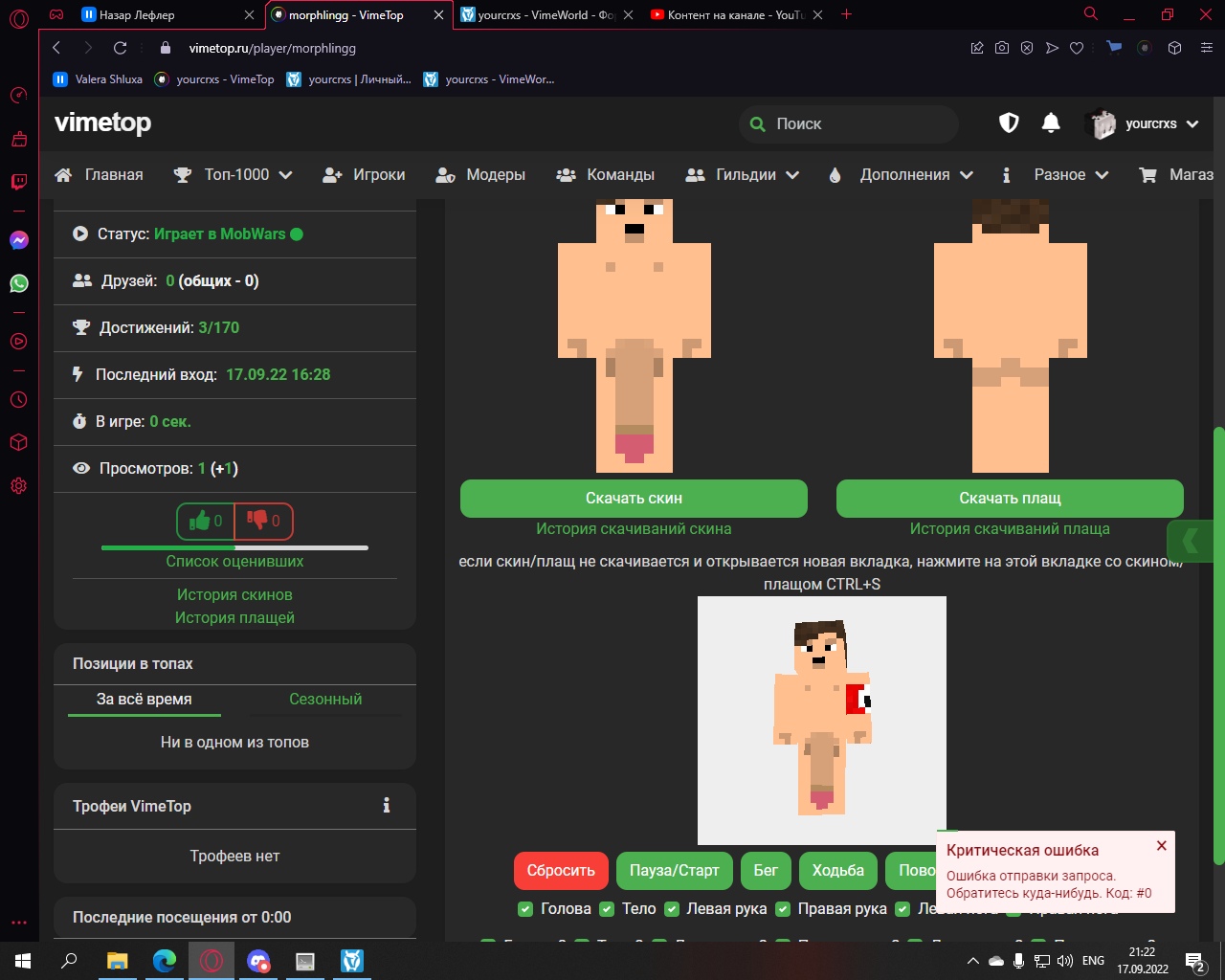Viewport: 1225px width, 980px height.
Task: Click the info icon in Трофеи VimeTop
Action: [387, 805]
